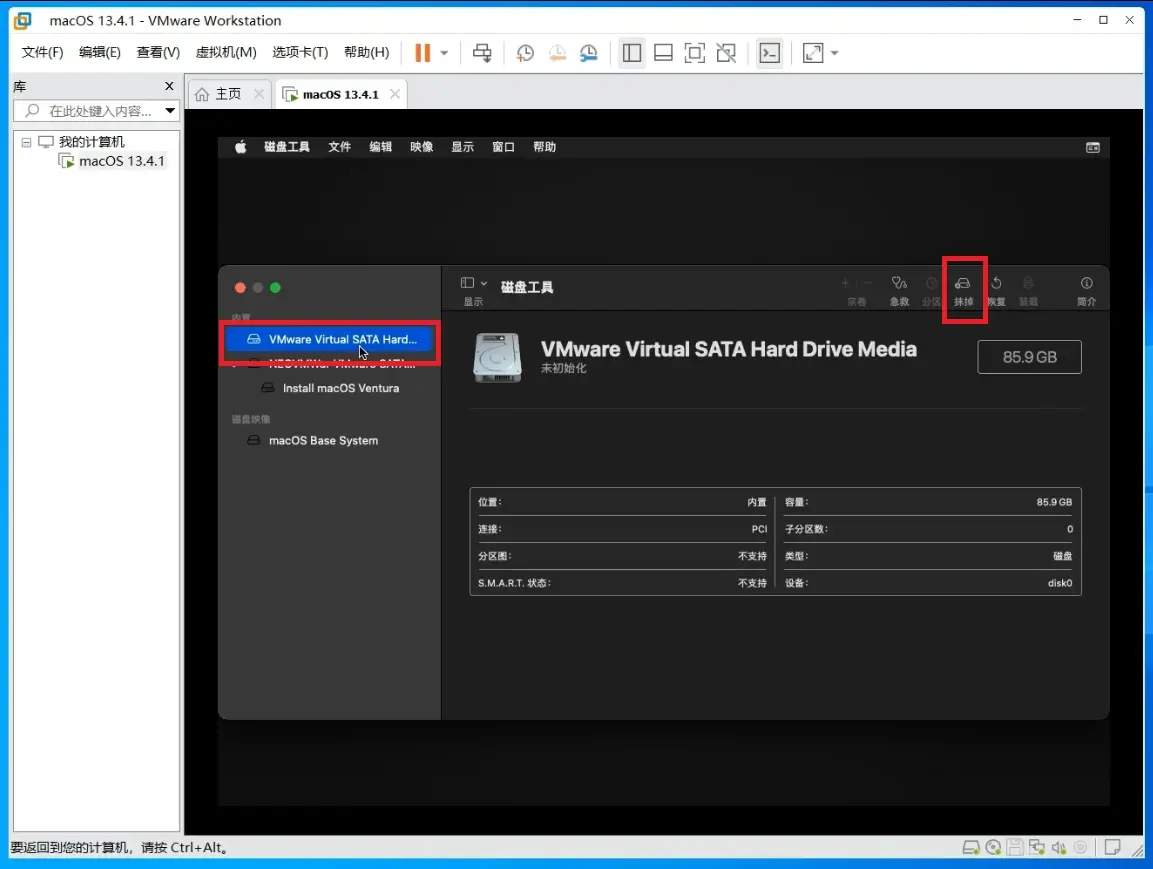Select macOS 13.4.1 in the library tree
1153x869 pixels.
pos(121,161)
